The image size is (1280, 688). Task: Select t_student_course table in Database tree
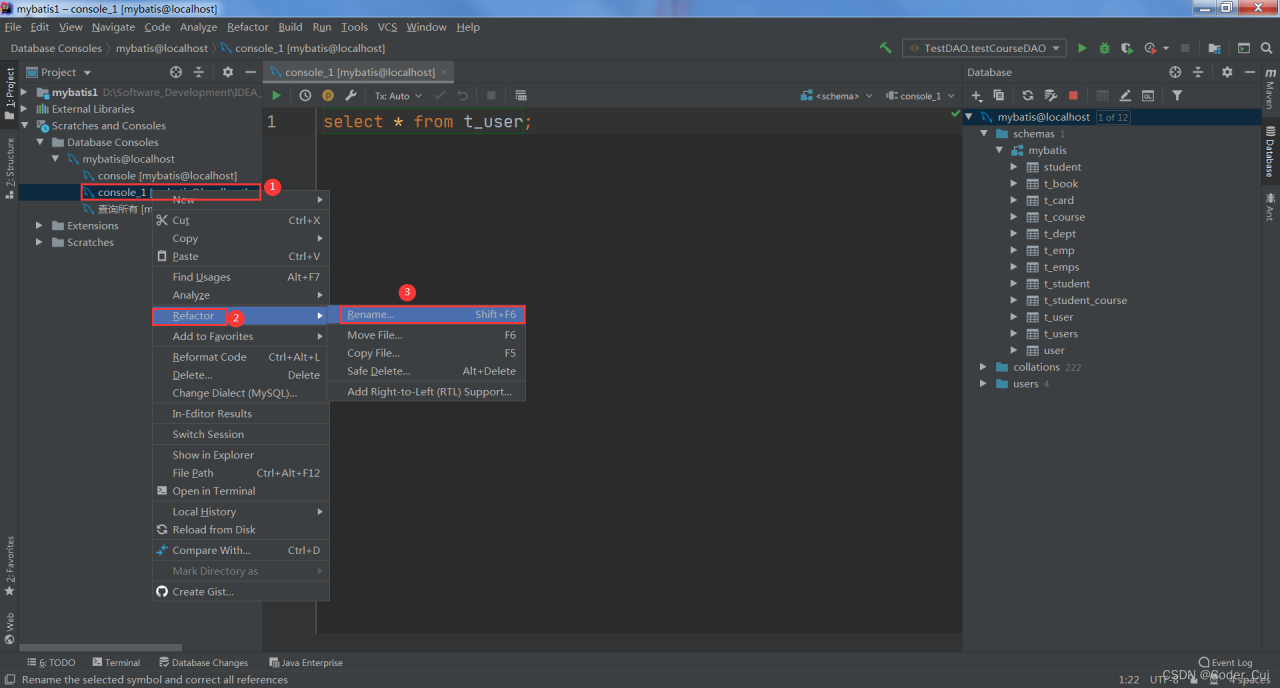[1085, 300]
